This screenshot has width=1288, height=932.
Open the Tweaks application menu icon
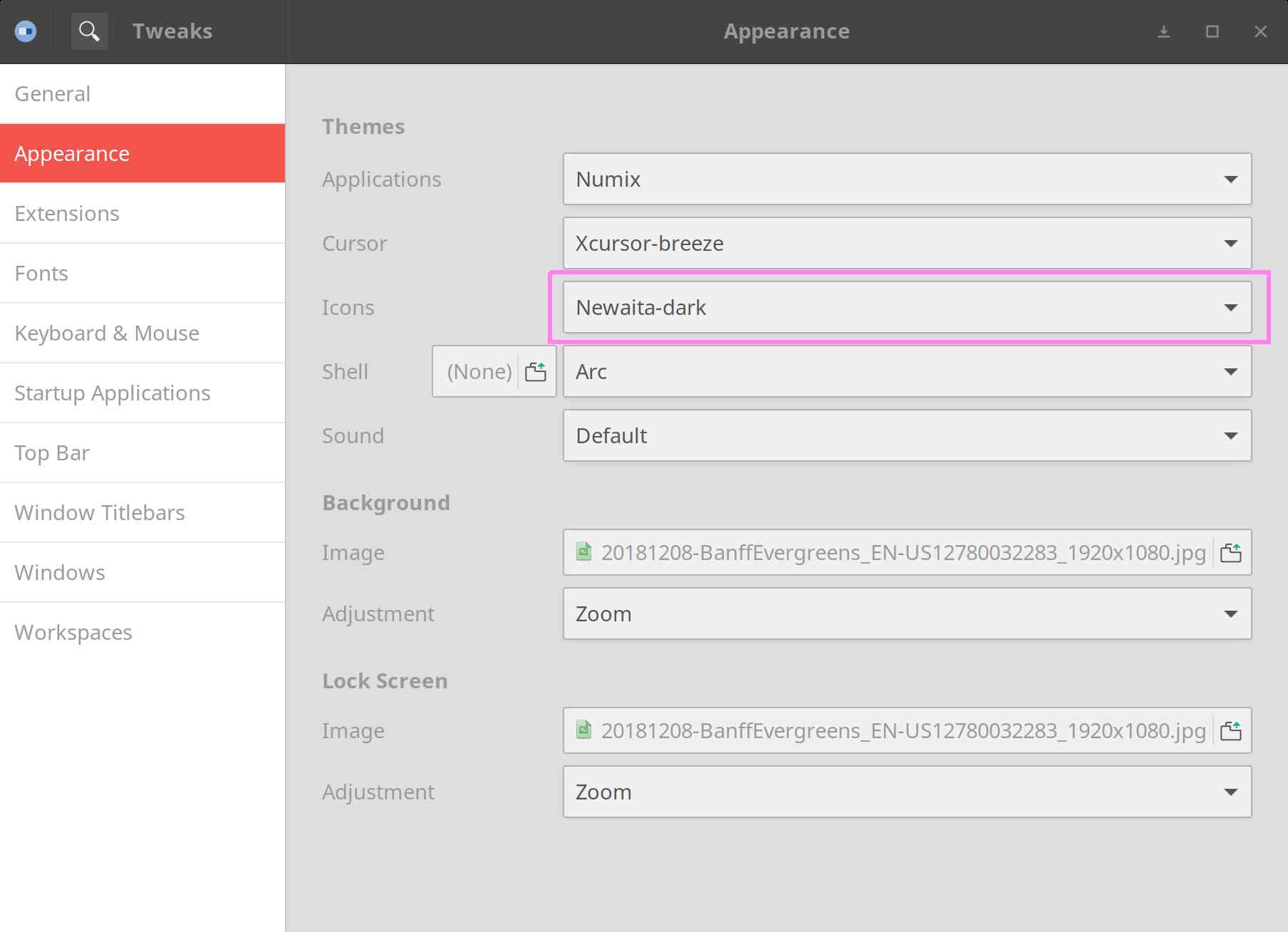point(26,31)
